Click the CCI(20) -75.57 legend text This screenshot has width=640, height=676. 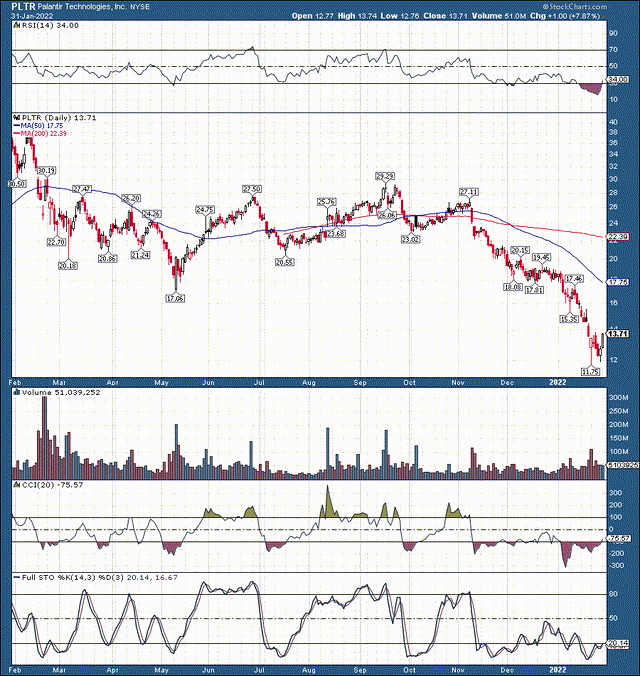point(52,485)
